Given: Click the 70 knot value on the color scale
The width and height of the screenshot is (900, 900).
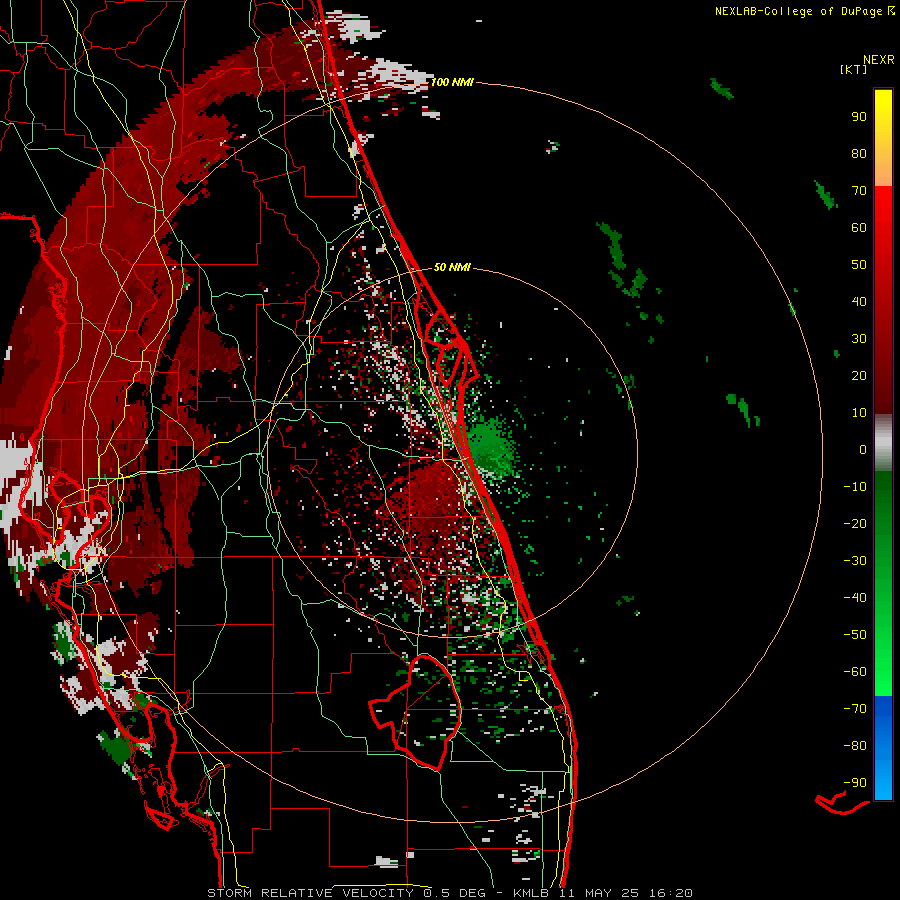Looking at the screenshot, I should 859,191.
